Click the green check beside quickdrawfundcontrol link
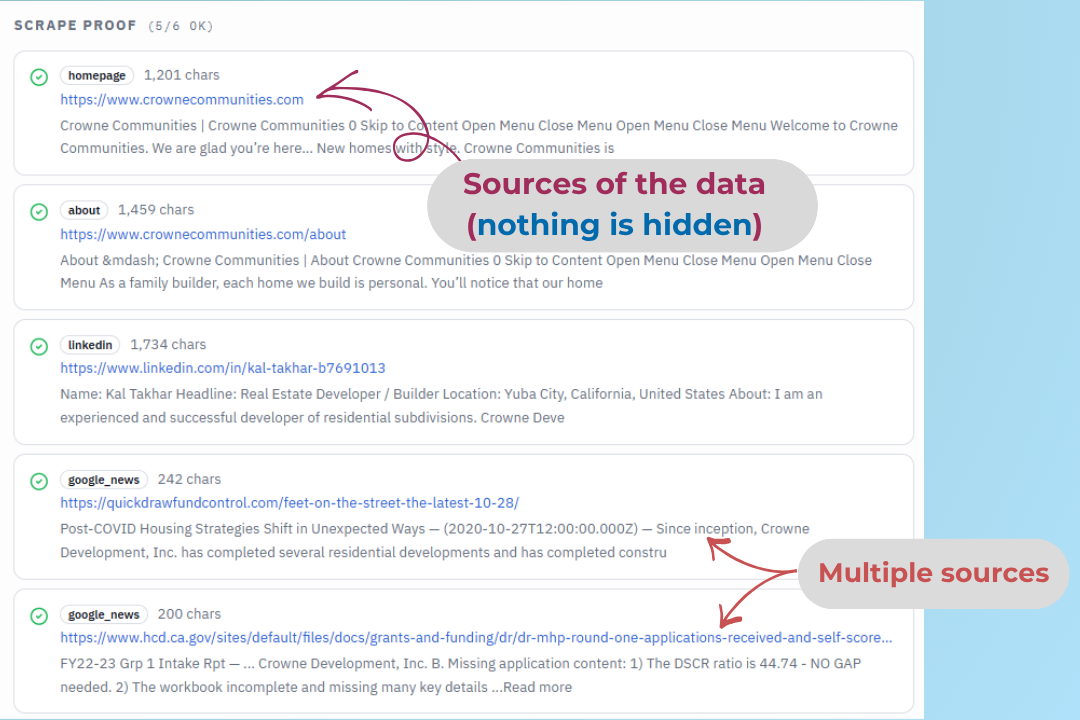This screenshot has width=1080, height=720. coord(39,481)
